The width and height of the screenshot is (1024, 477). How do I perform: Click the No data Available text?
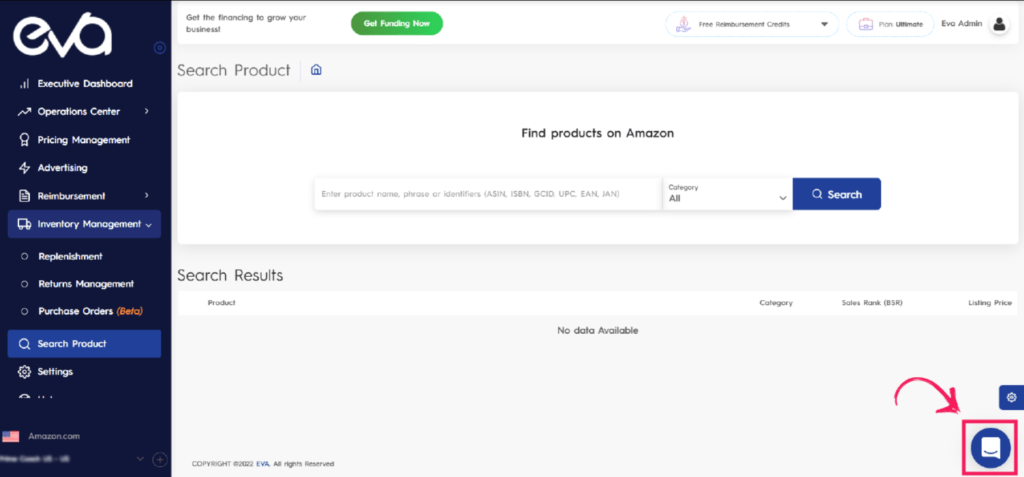click(x=598, y=331)
